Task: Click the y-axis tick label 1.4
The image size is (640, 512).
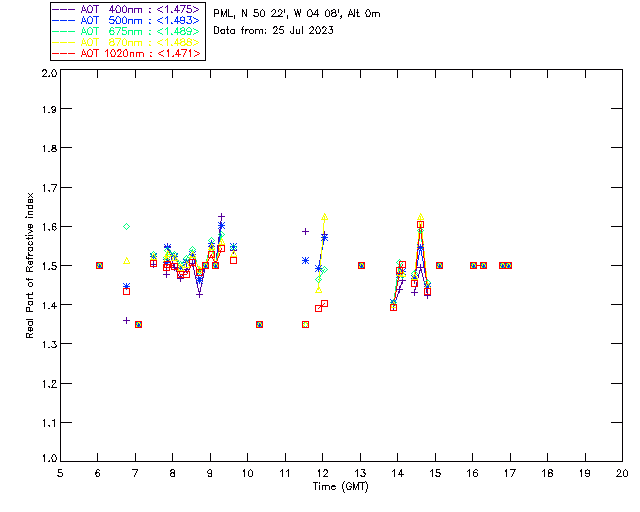Action: point(49,305)
